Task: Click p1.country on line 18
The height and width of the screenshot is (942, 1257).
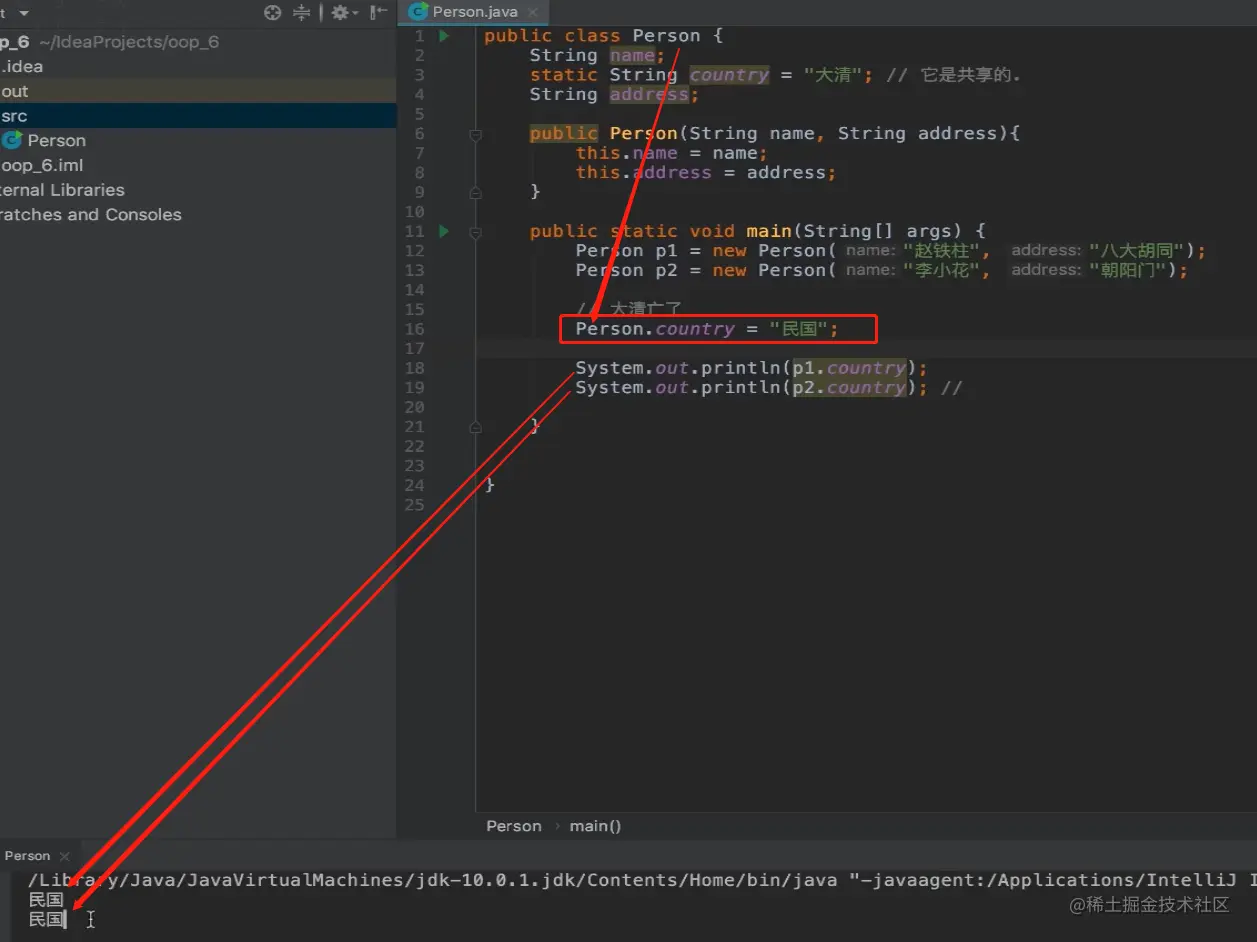Action: pyautogui.click(x=849, y=368)
